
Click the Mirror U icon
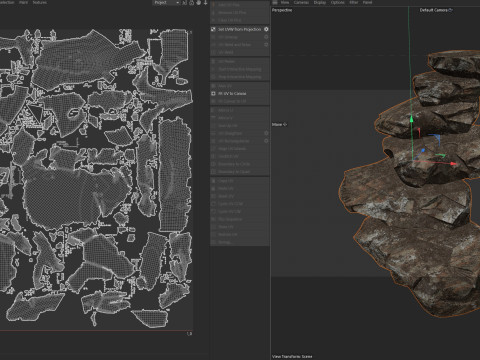coord(213,110)
